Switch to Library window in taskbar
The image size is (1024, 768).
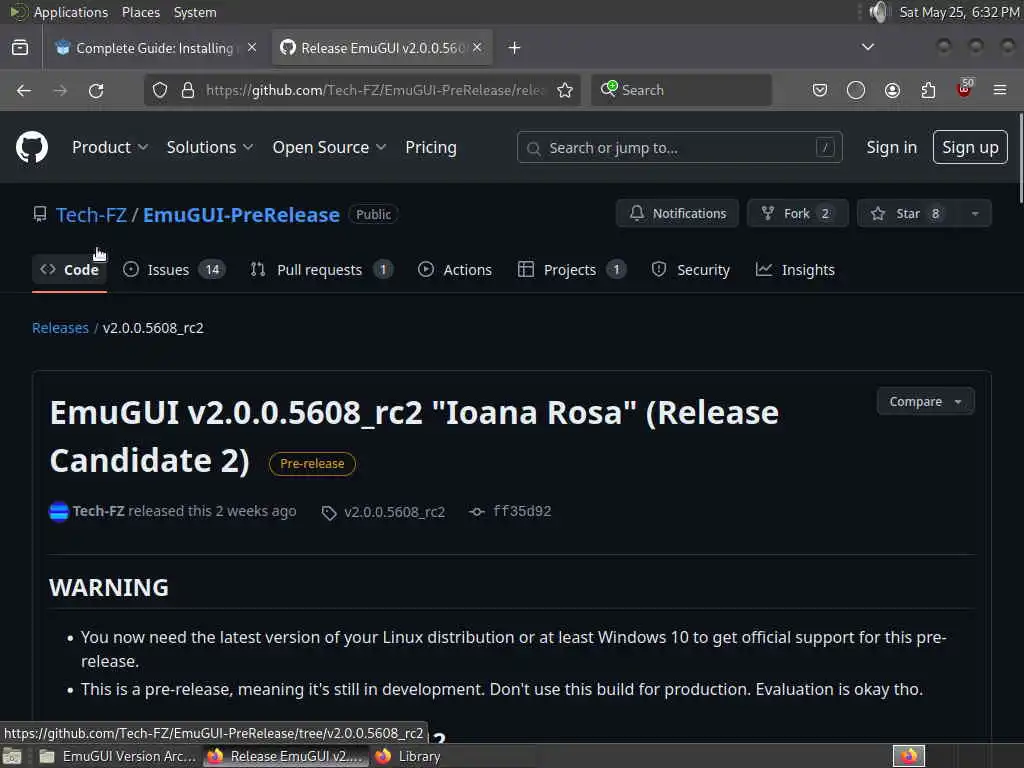[x=408, y=756]
